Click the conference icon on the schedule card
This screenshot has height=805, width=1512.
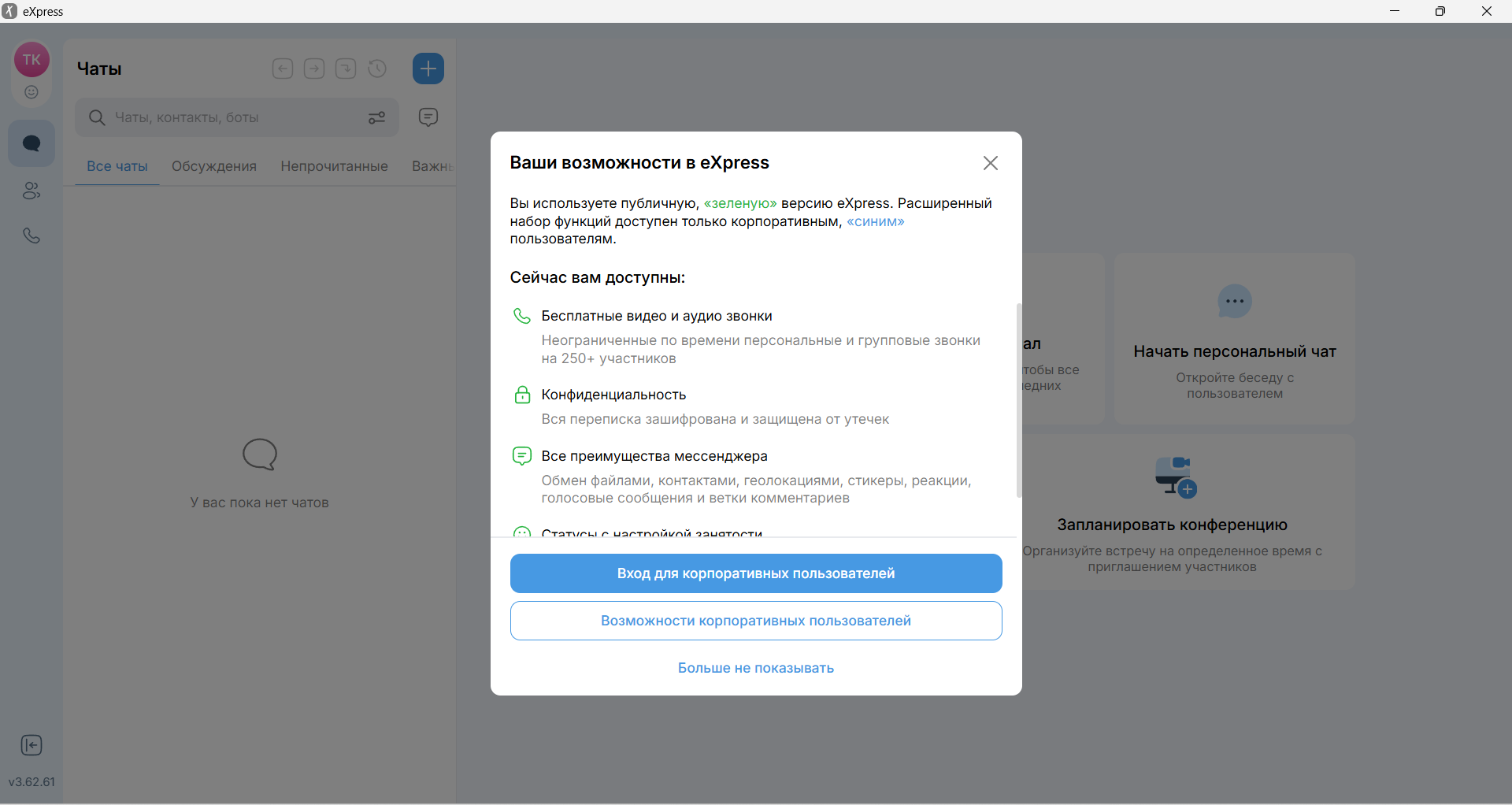click(x=1175, y=477)
